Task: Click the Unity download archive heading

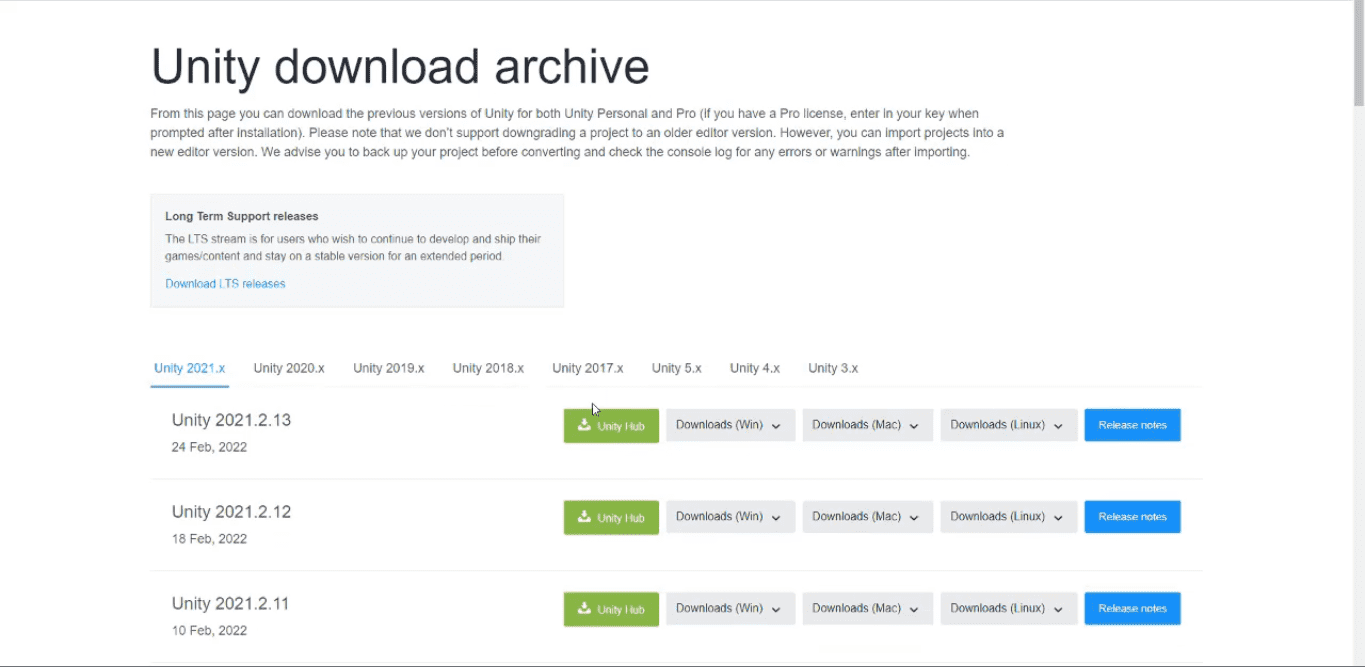Action: (400, 67)
